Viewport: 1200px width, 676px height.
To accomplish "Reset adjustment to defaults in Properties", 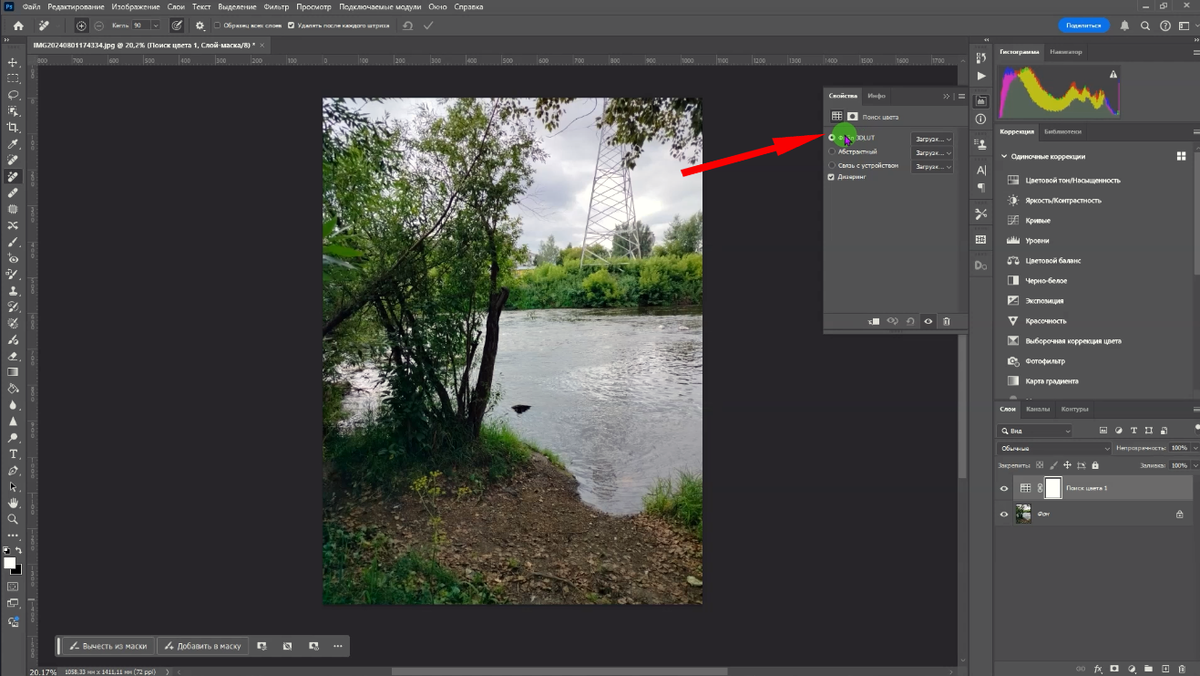I will 910,322.
